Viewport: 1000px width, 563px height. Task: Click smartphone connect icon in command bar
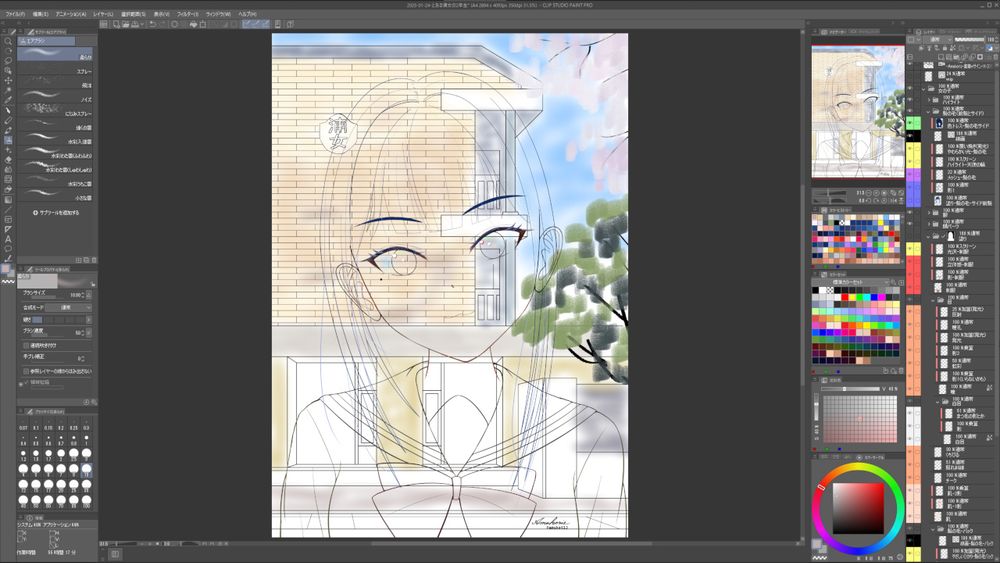coord(277,24)
